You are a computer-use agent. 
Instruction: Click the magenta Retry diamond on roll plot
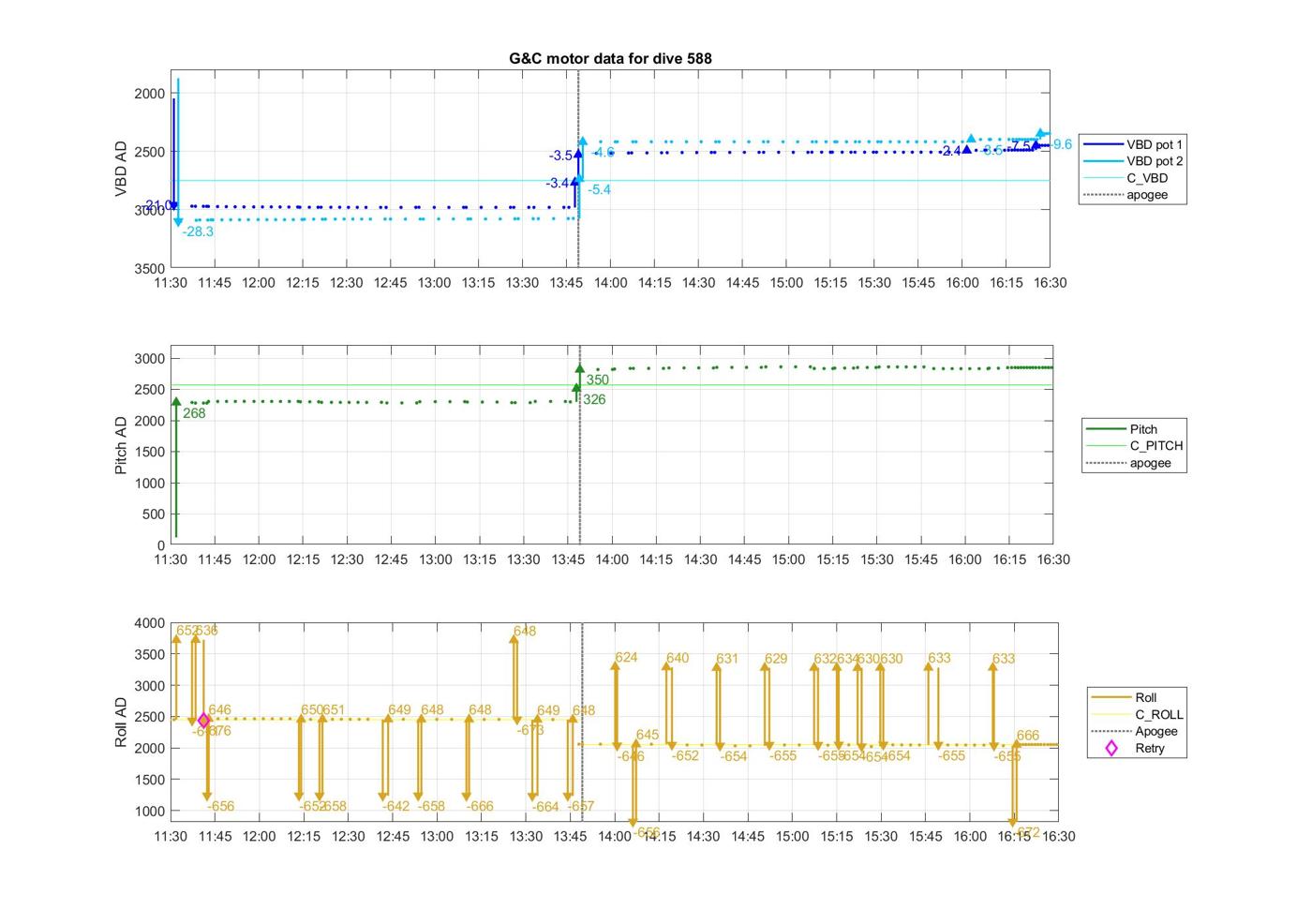click(x=203, y=720)
